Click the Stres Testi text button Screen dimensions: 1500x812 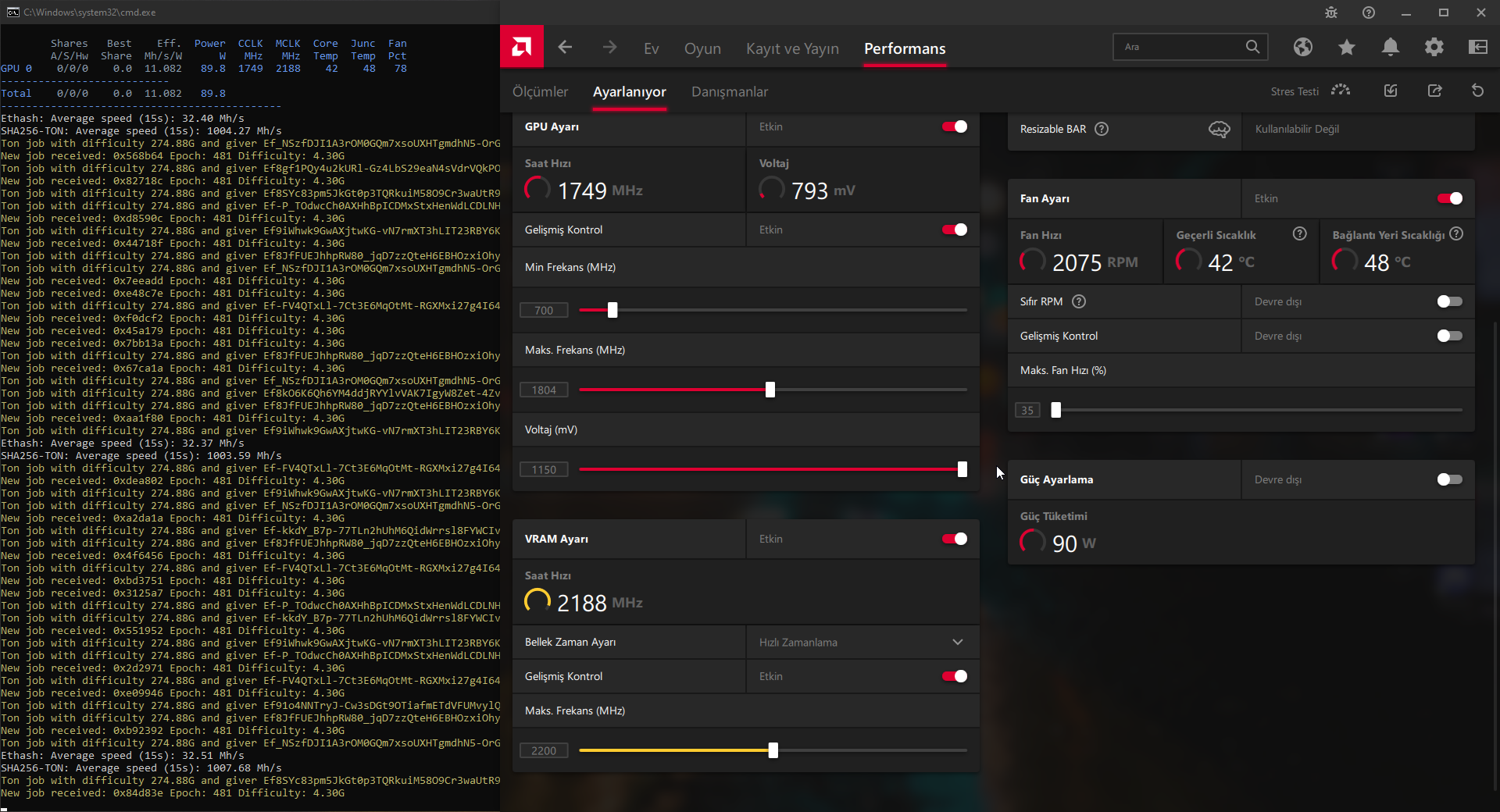click(x=1295, y=91)
